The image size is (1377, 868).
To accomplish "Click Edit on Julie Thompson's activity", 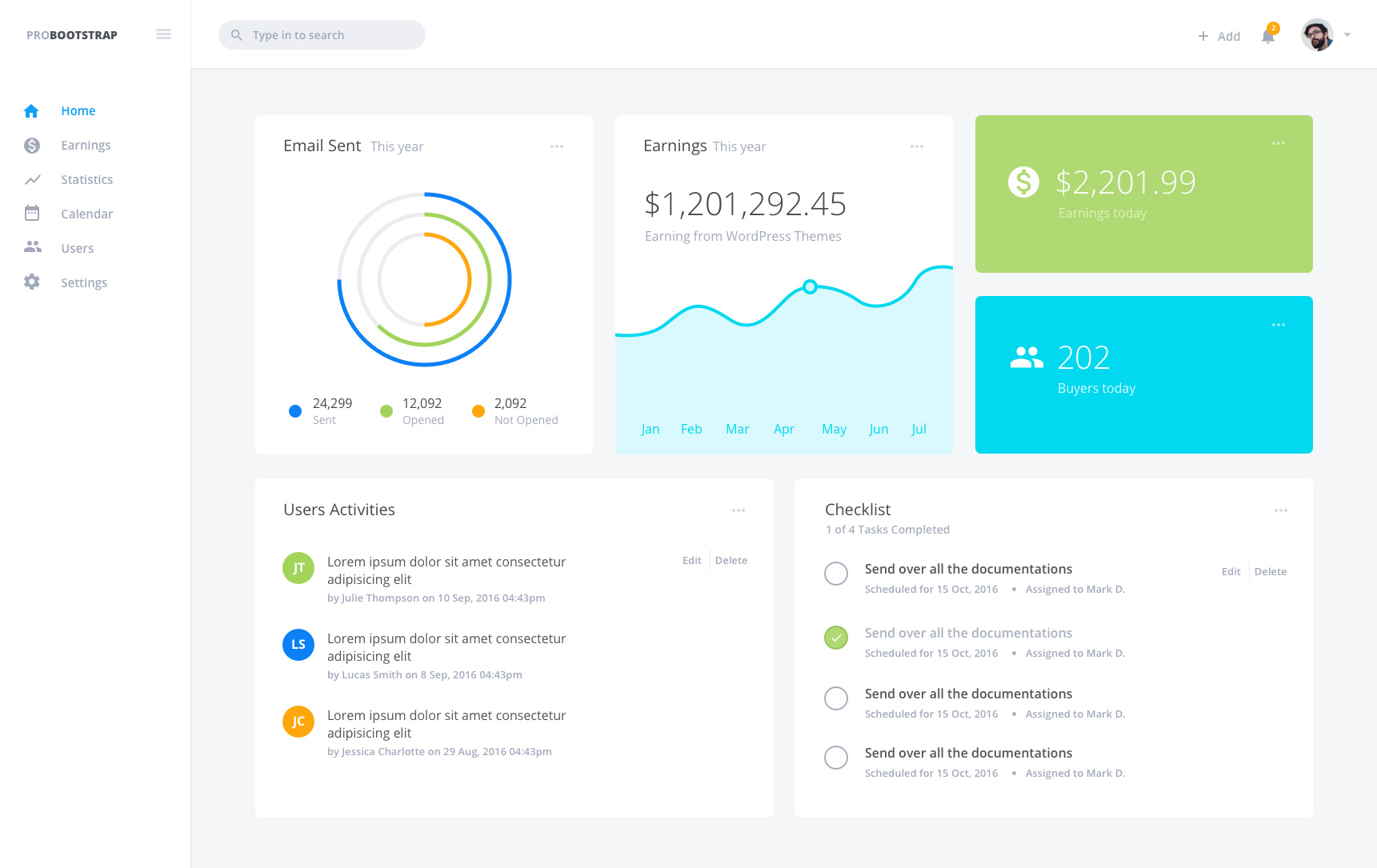I will coord(691,560).
